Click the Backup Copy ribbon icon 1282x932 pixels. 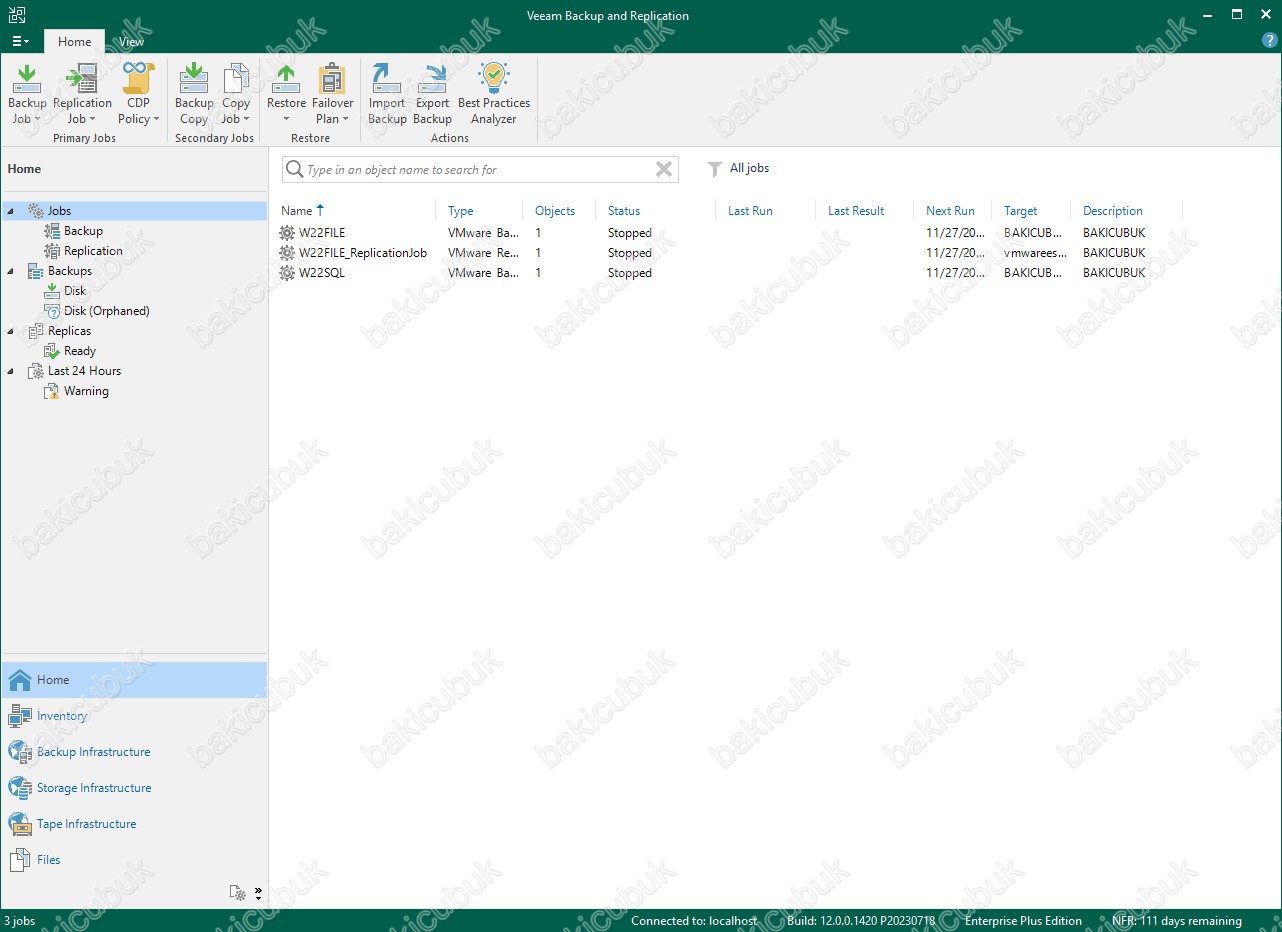click(x=194, y=78)
